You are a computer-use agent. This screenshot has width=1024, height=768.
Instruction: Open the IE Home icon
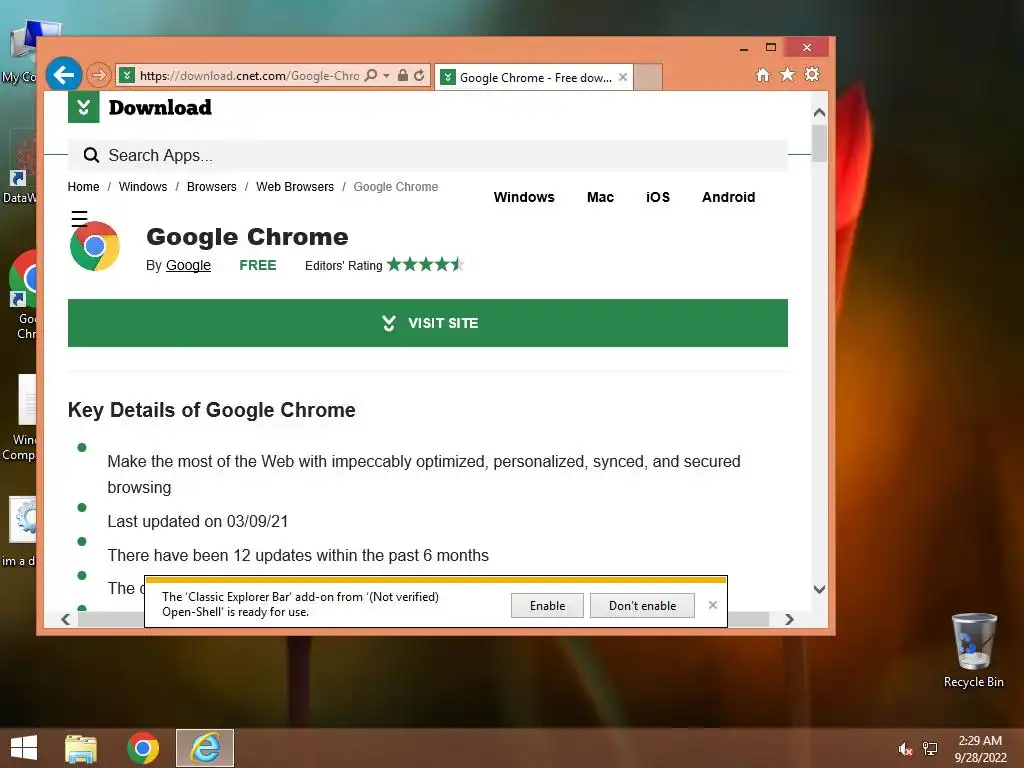point(763,74)
